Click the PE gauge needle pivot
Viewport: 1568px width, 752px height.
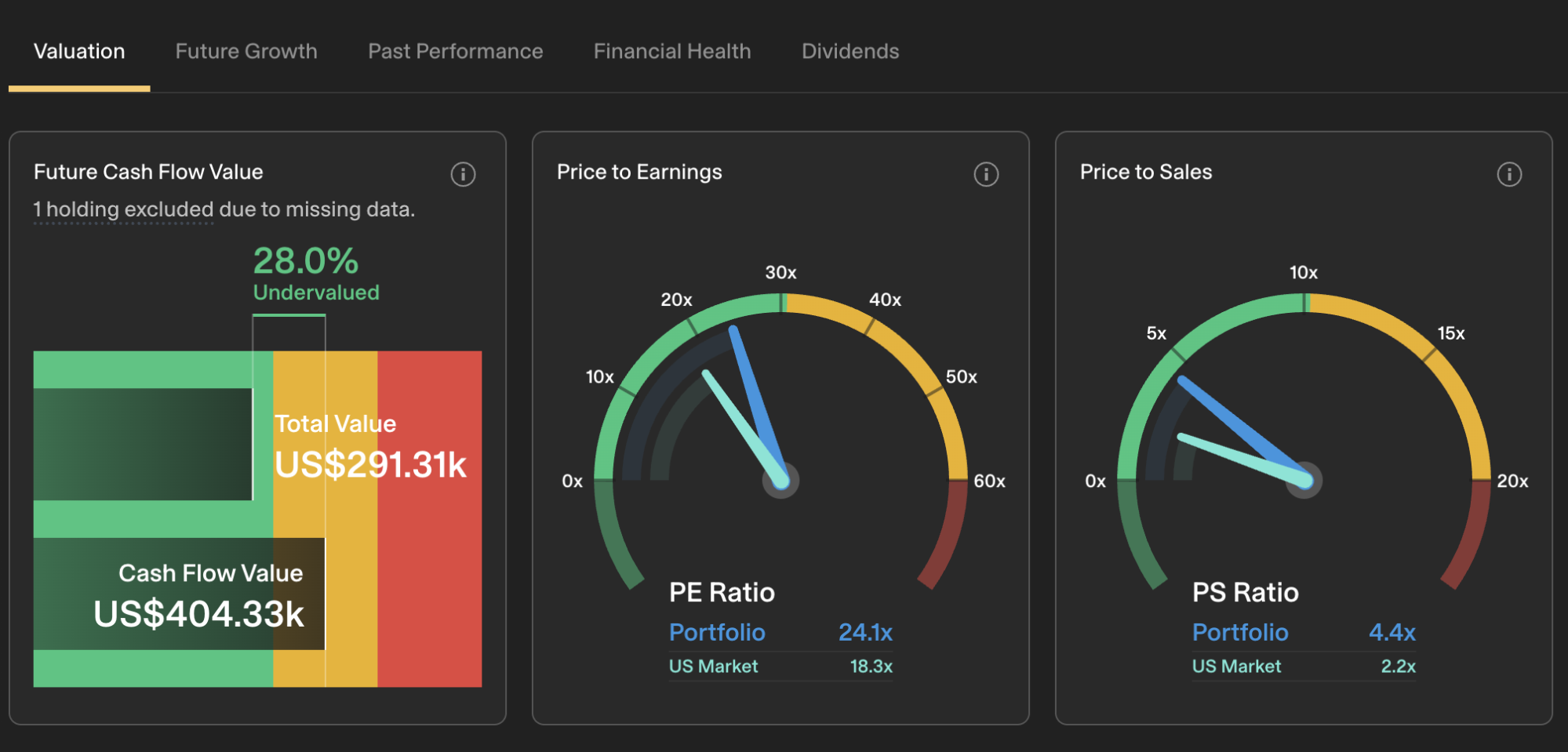tap(780, 481)
